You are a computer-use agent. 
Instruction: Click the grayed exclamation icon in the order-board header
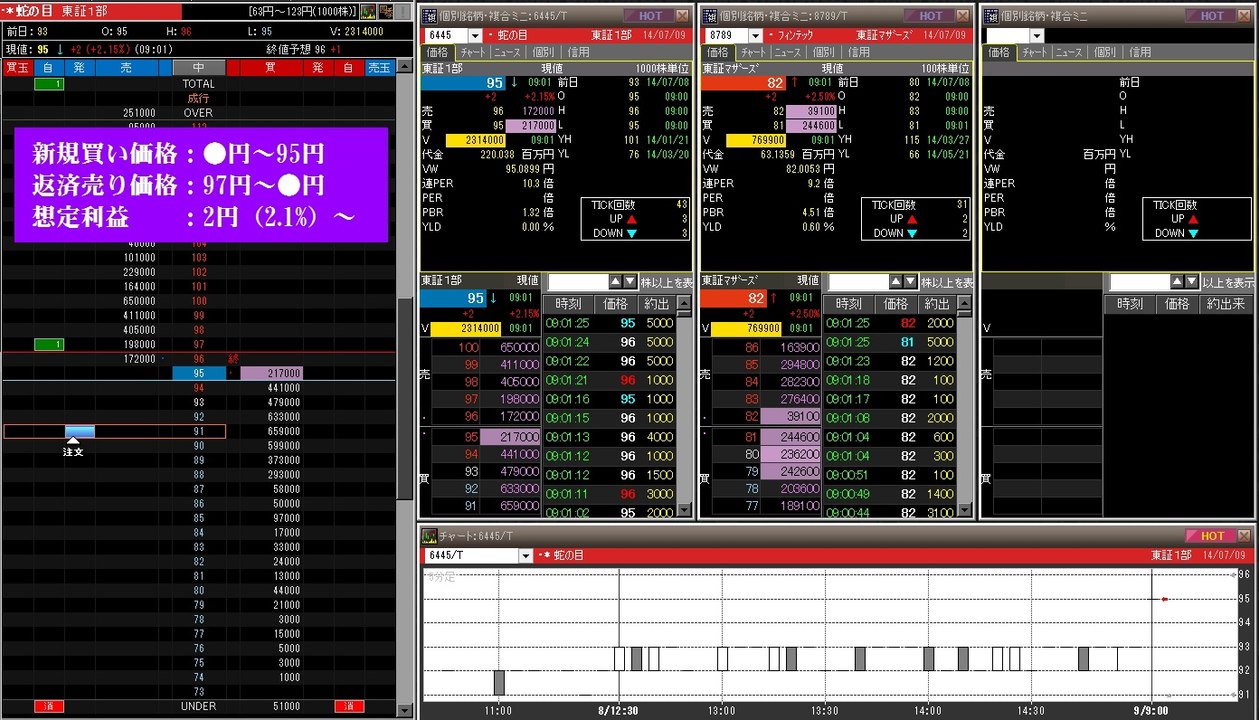click(x=401, y=12)
